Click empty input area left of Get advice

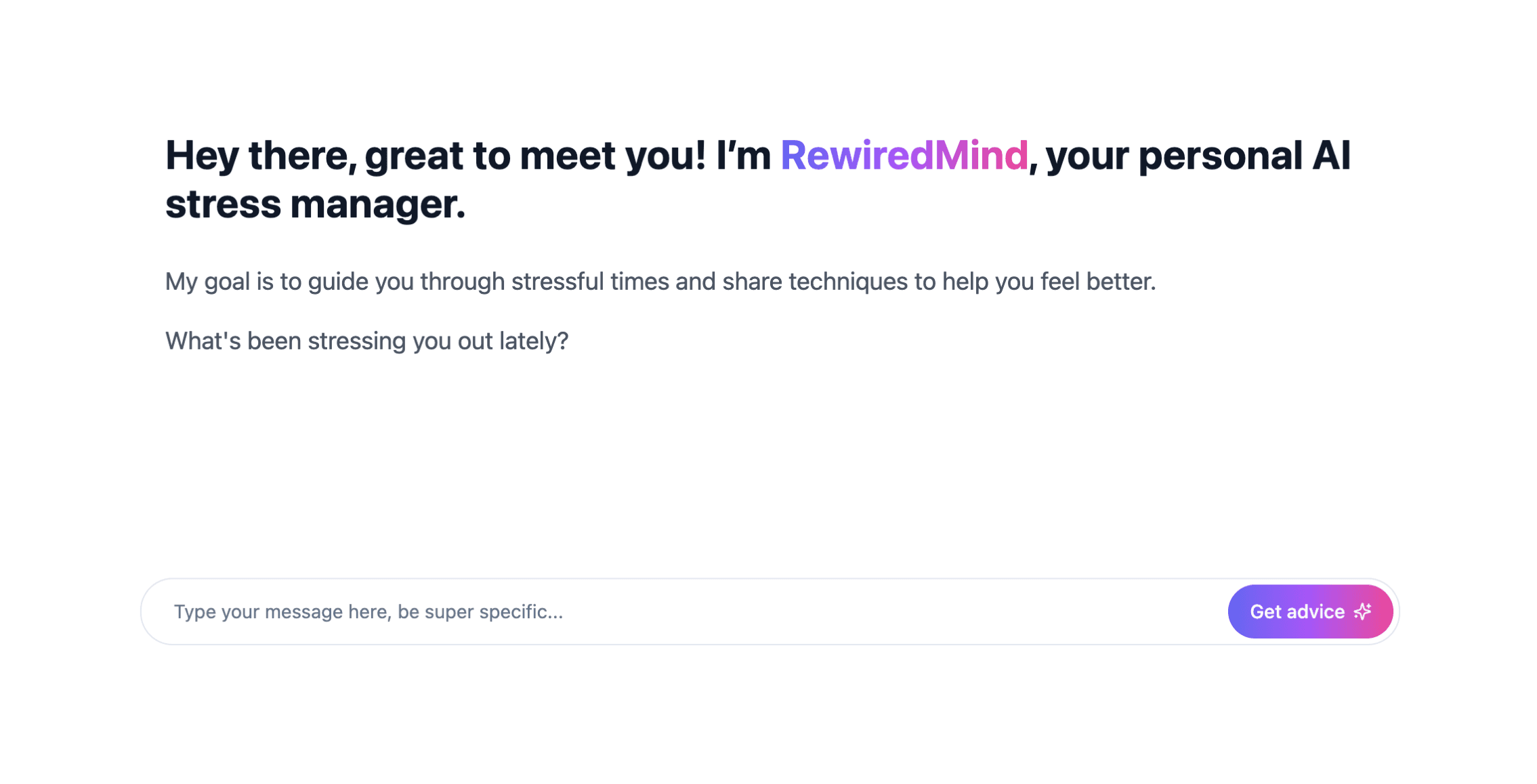(x=881, y=611)
